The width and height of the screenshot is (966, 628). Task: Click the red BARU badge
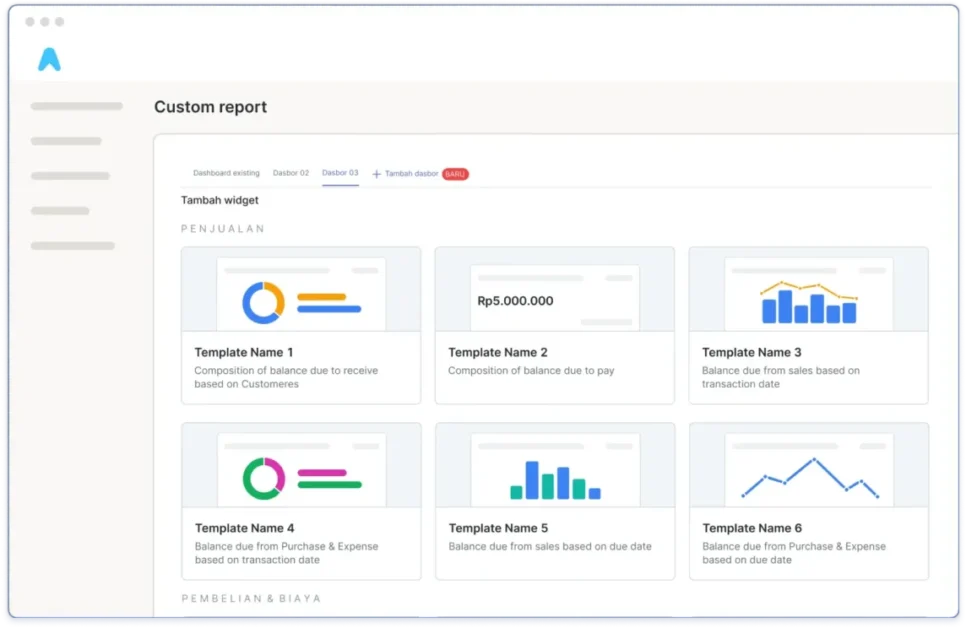pyautogui.click(x=455, y=174)
